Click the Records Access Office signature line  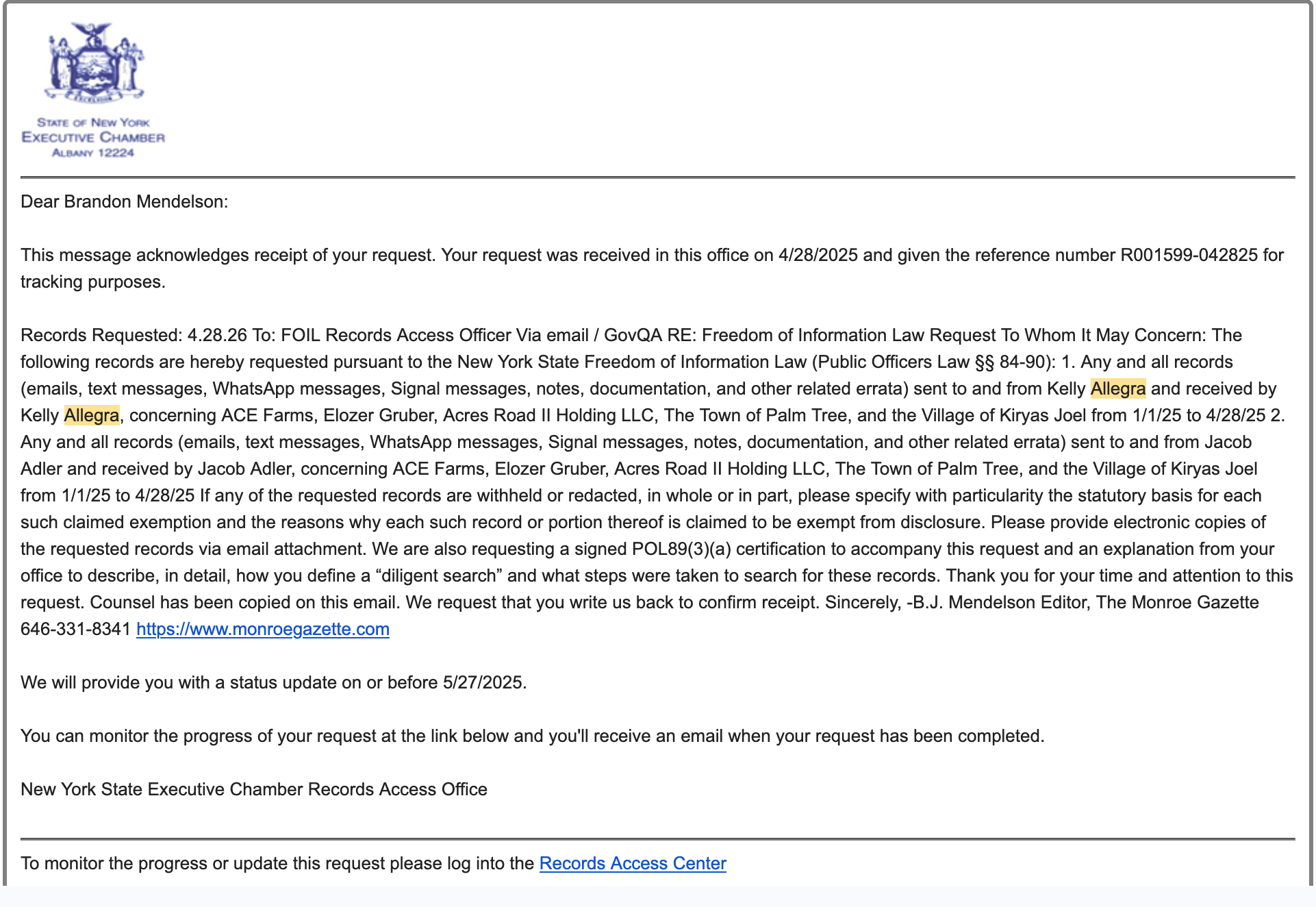[253, 789]
